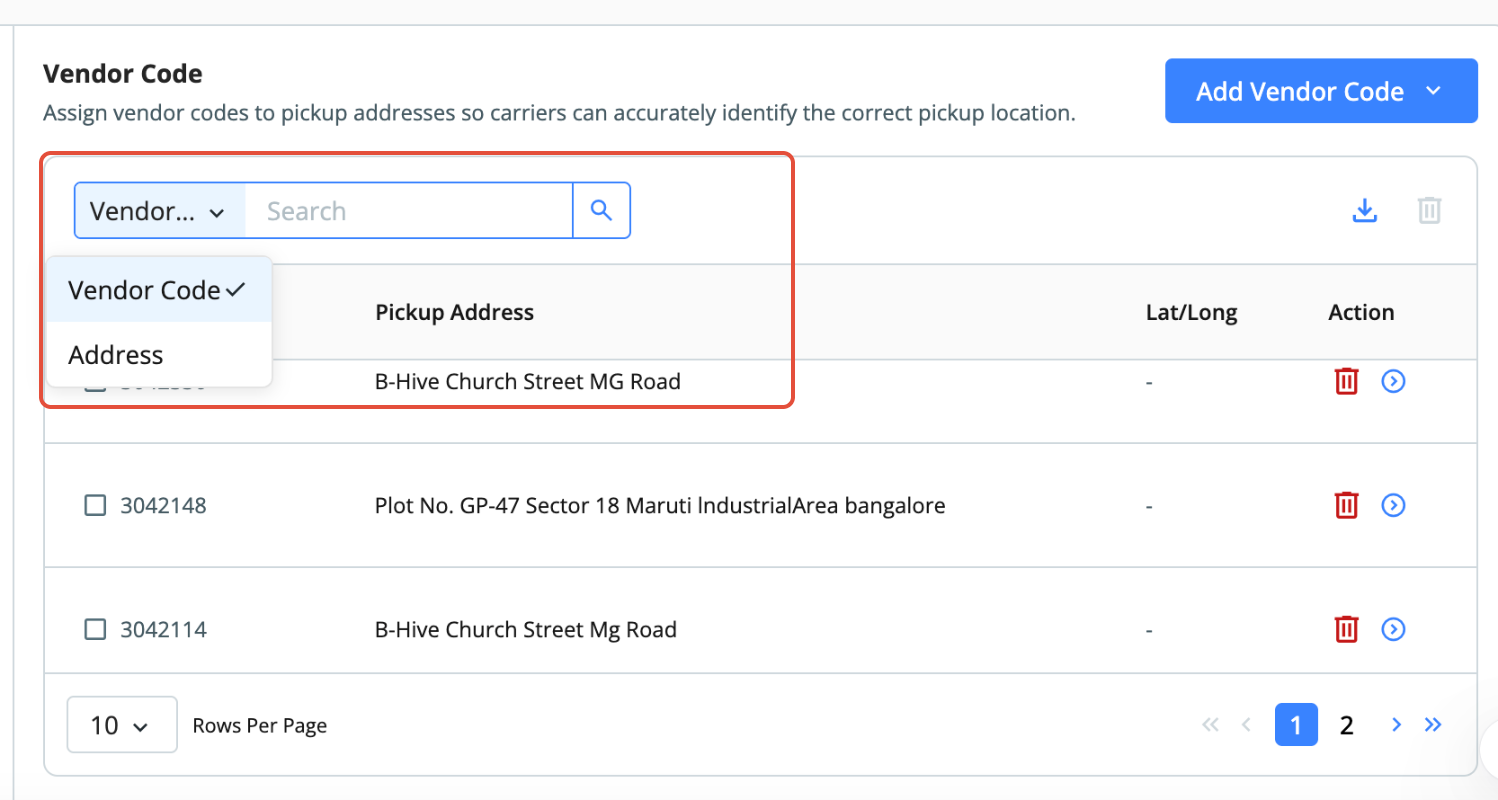Go to page 2 of results

click(x=1346, y=725)
